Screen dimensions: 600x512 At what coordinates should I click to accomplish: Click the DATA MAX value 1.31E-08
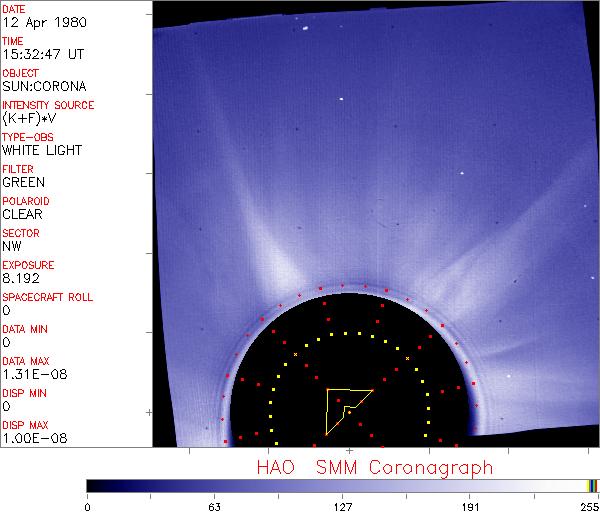(x=32, y=375)
